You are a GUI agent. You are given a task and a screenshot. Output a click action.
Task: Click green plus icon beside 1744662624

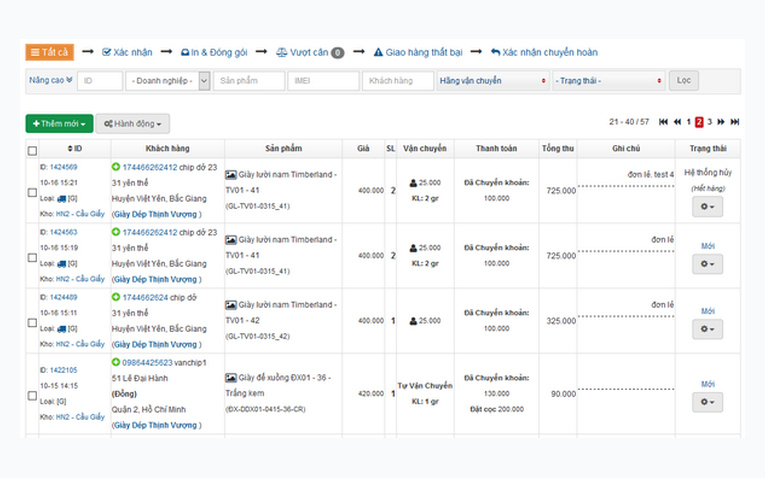point(116,297)
